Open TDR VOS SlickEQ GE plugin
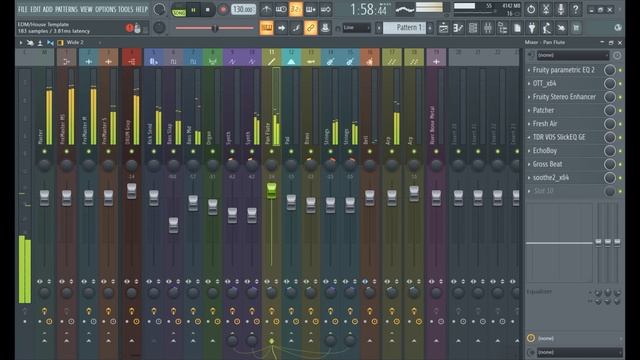This screenshot has height=360, width=640. tap(559, 137)
